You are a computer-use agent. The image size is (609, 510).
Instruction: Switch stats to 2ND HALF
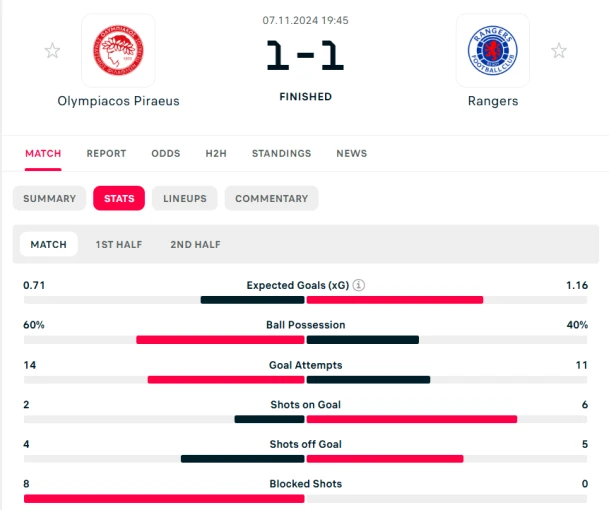point(195,244)
